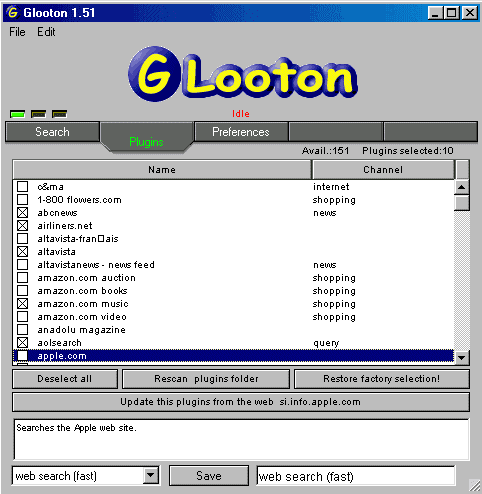
Task: Click the Glooton title bar app icon
Action: point(13,13)
